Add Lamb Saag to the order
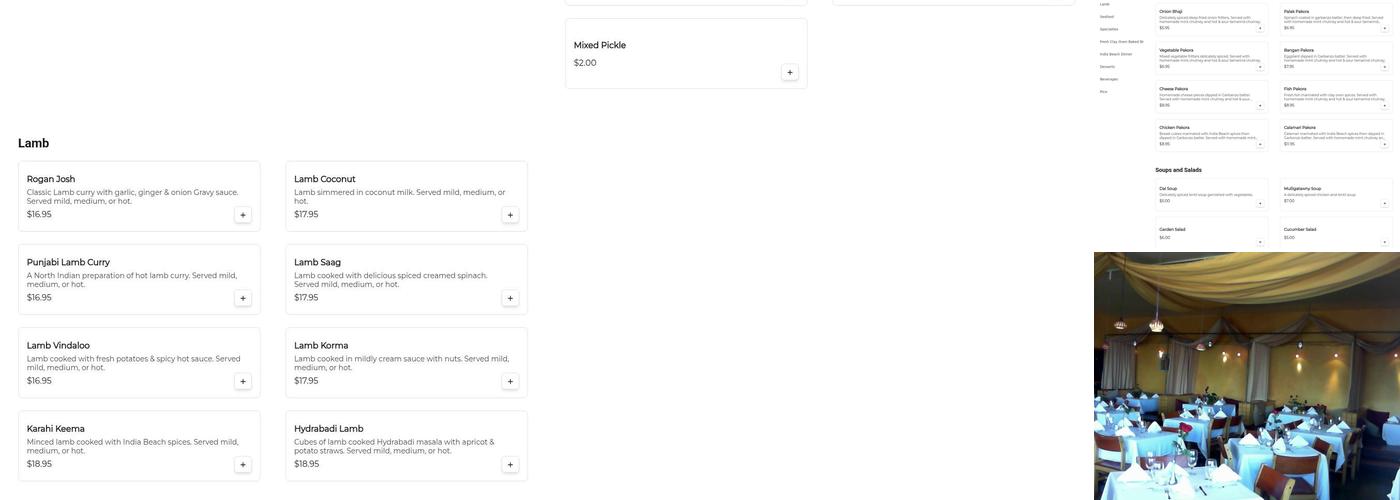 pyautogui.click(x=510, y=298)
